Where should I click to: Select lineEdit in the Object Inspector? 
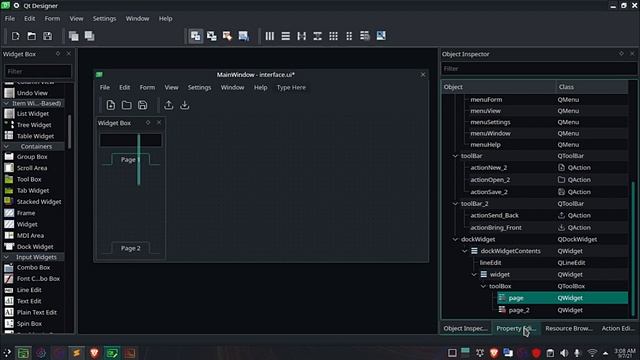tap(491, 262)
